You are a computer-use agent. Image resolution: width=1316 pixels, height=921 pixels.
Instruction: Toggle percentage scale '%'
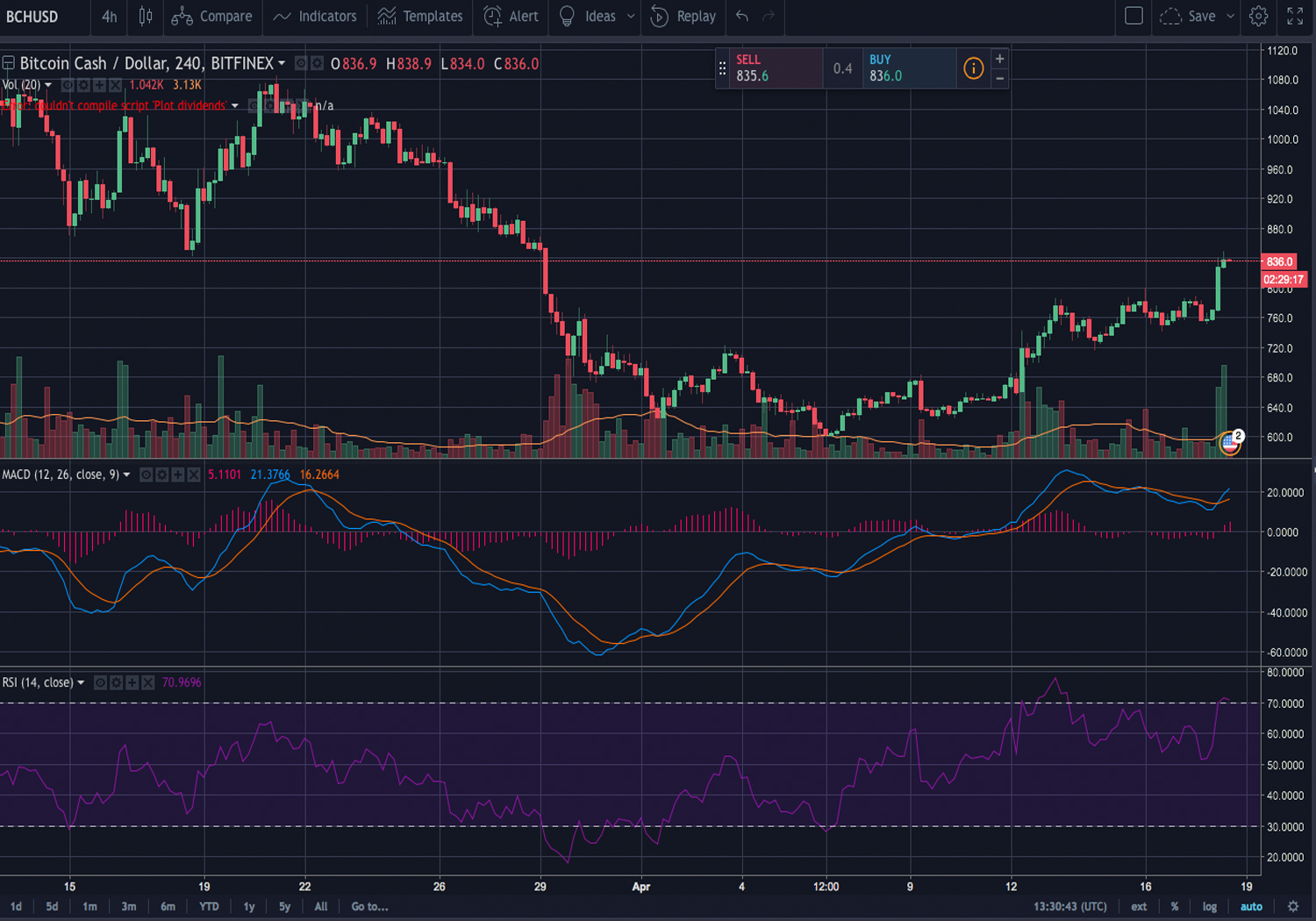1175,906
